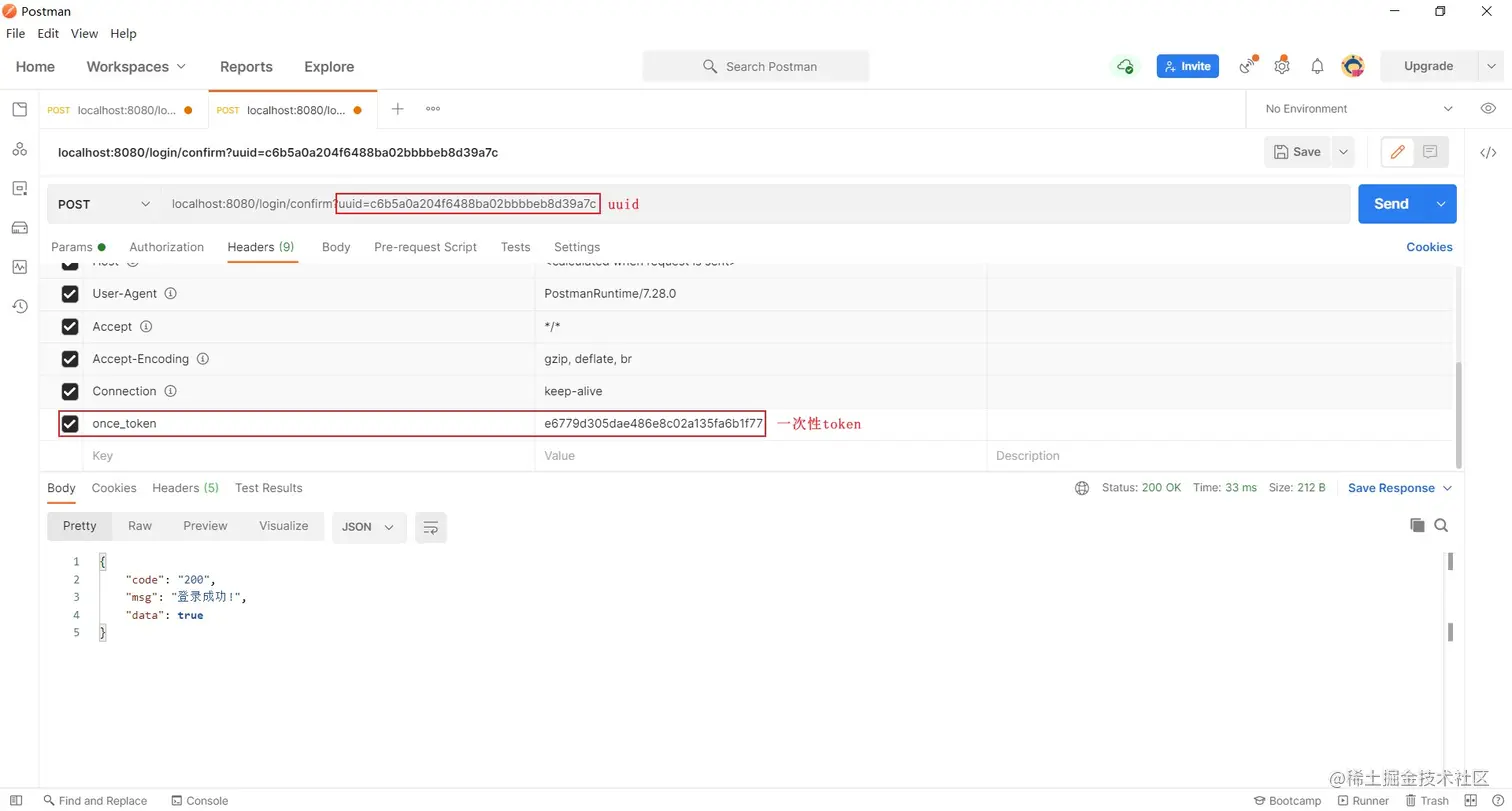Open a new request tab with plus
The height and width of the screenshot is (811, 1512).
(397, 108)
